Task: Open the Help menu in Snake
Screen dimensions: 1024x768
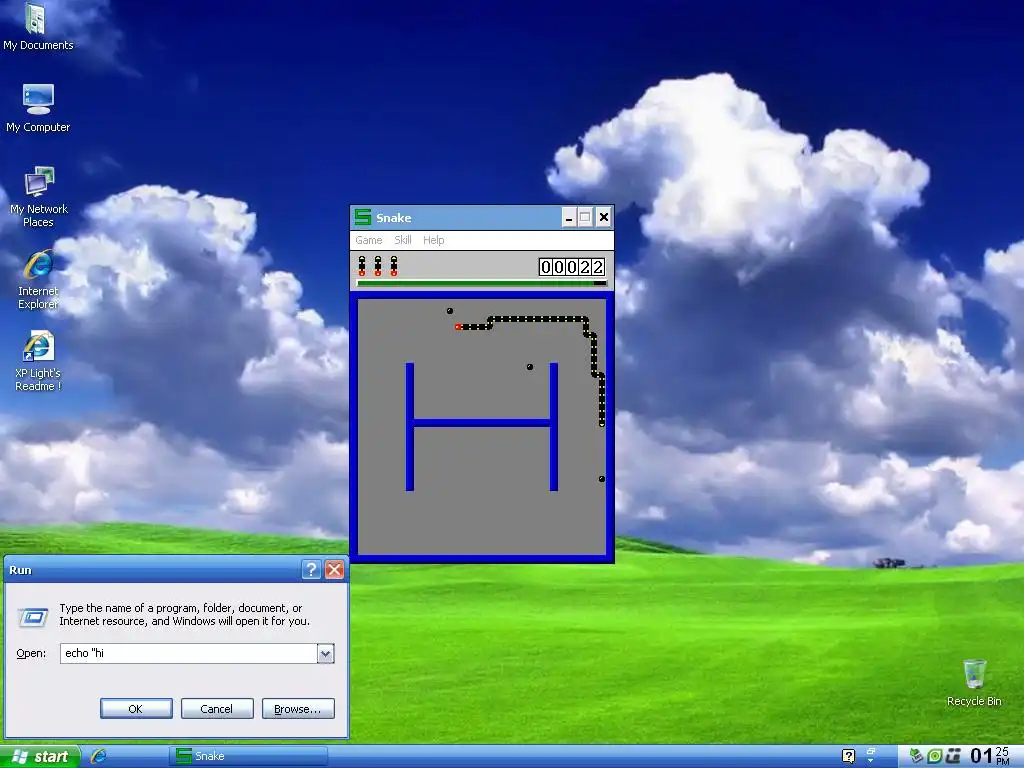Action: pos(433,240)
